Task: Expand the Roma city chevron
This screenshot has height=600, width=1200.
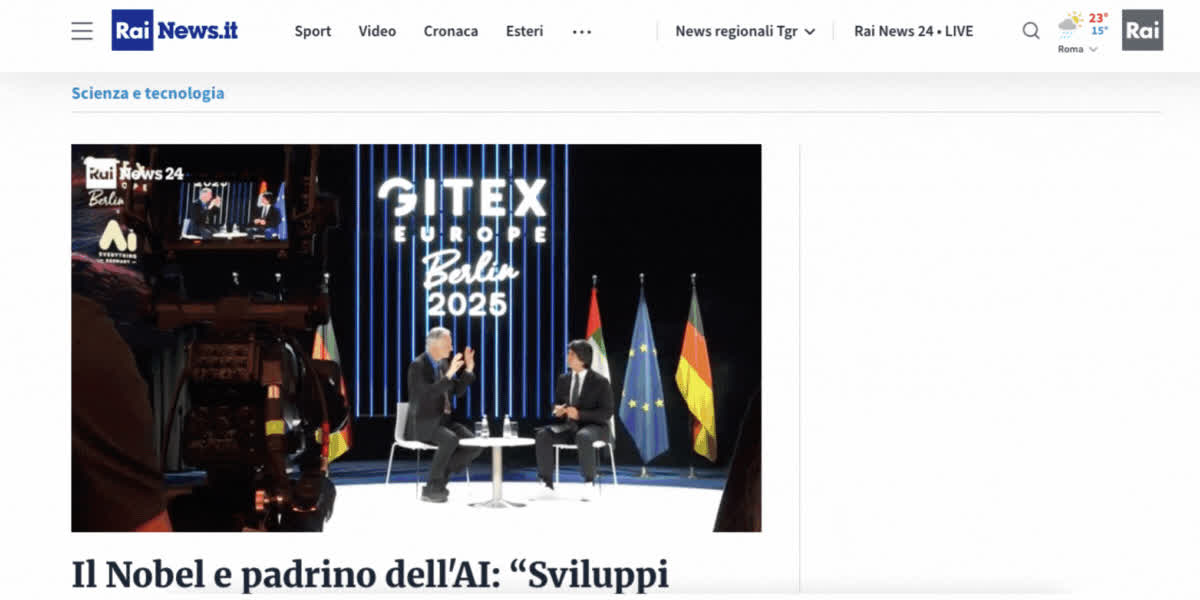Action: (1093, 50)
